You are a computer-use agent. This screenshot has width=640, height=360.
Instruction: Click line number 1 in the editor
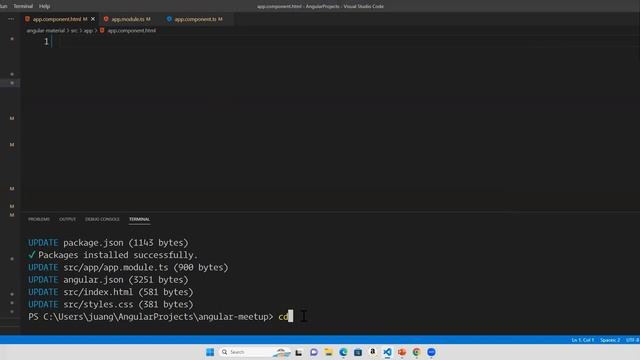click(46, 41)
